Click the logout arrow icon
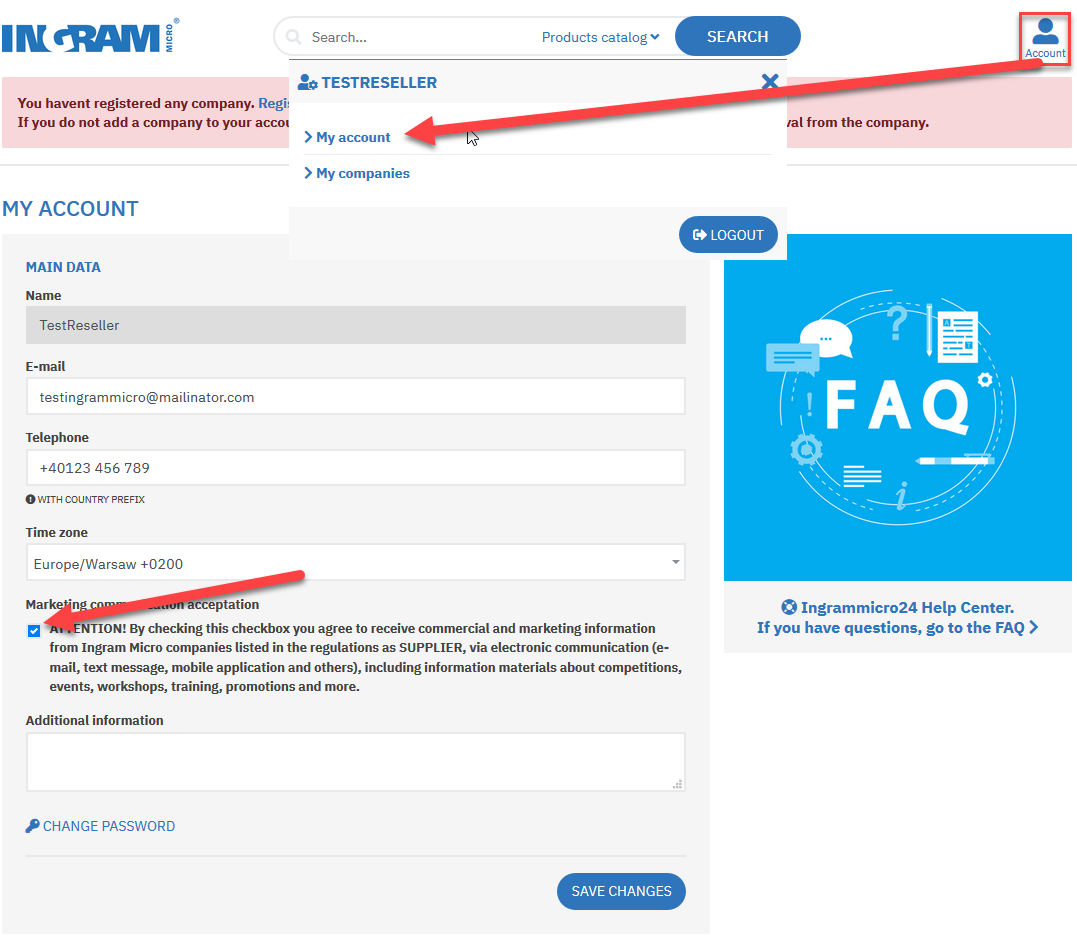 coord(699,235)
